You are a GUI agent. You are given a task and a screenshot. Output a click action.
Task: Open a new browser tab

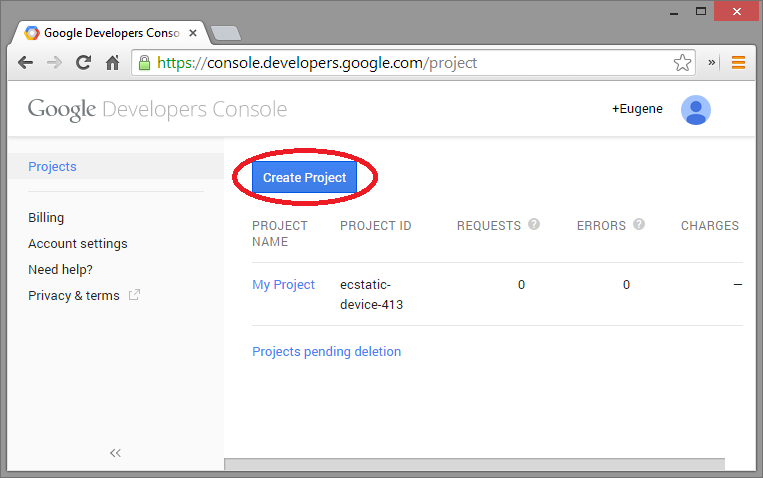pyautogui.click(x=226, y=33)
